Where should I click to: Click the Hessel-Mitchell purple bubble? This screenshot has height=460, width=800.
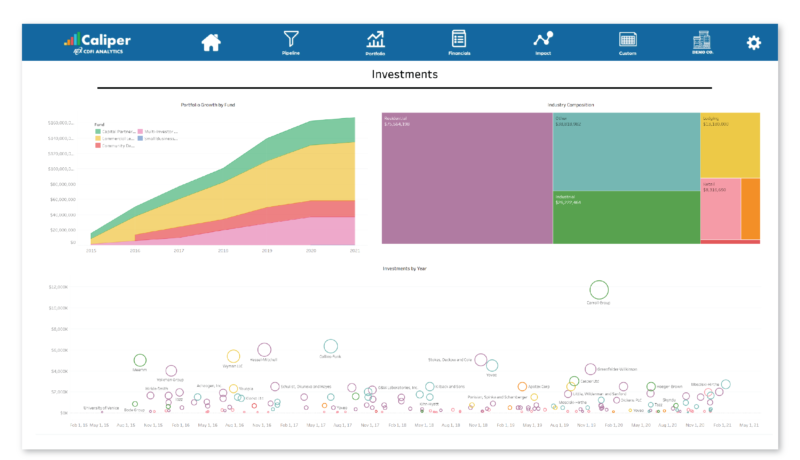click(264, 349)
